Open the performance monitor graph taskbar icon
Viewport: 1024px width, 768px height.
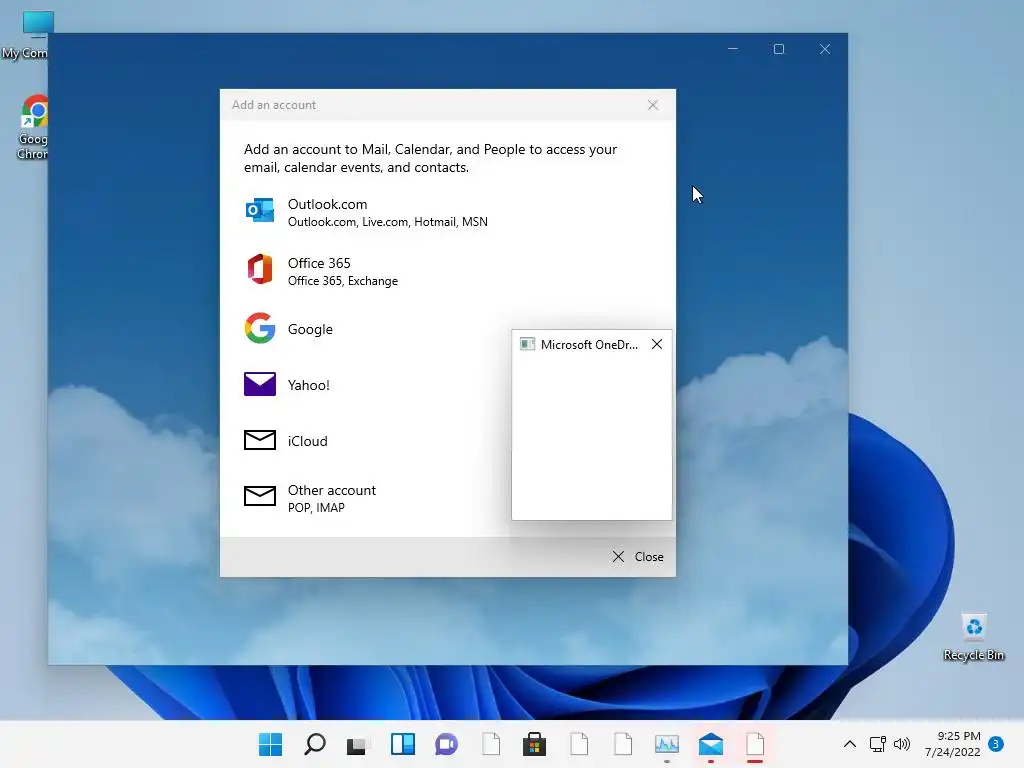coord(667,744)
